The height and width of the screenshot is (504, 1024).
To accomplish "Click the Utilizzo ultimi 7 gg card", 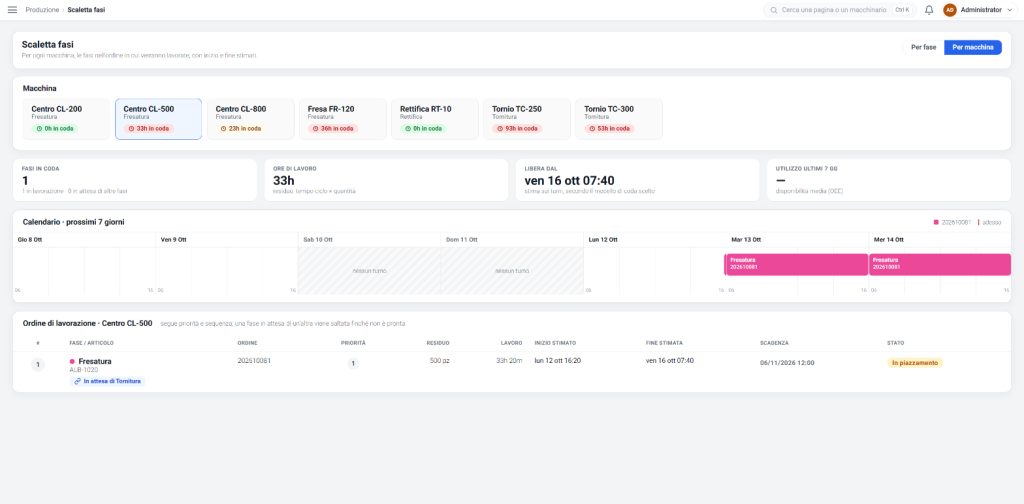I will click(x=889, y=180).
